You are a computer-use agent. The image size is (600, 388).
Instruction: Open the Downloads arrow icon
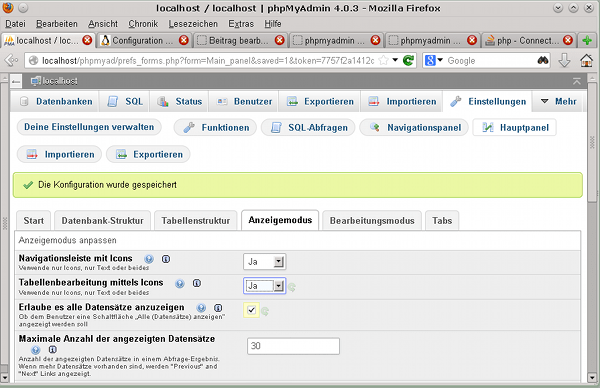point(564,60)
